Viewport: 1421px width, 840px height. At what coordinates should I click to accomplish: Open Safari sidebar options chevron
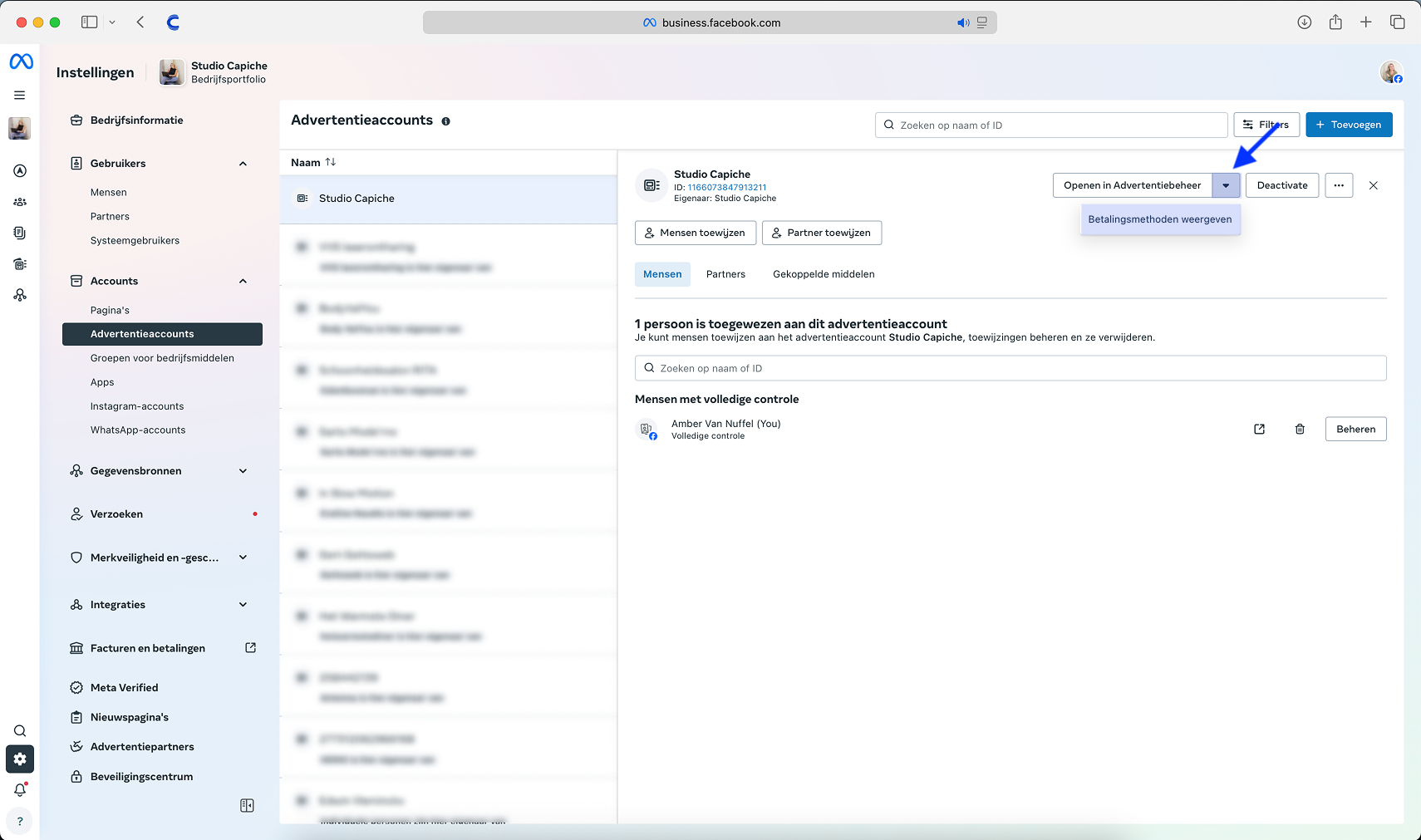pos(112,22)
